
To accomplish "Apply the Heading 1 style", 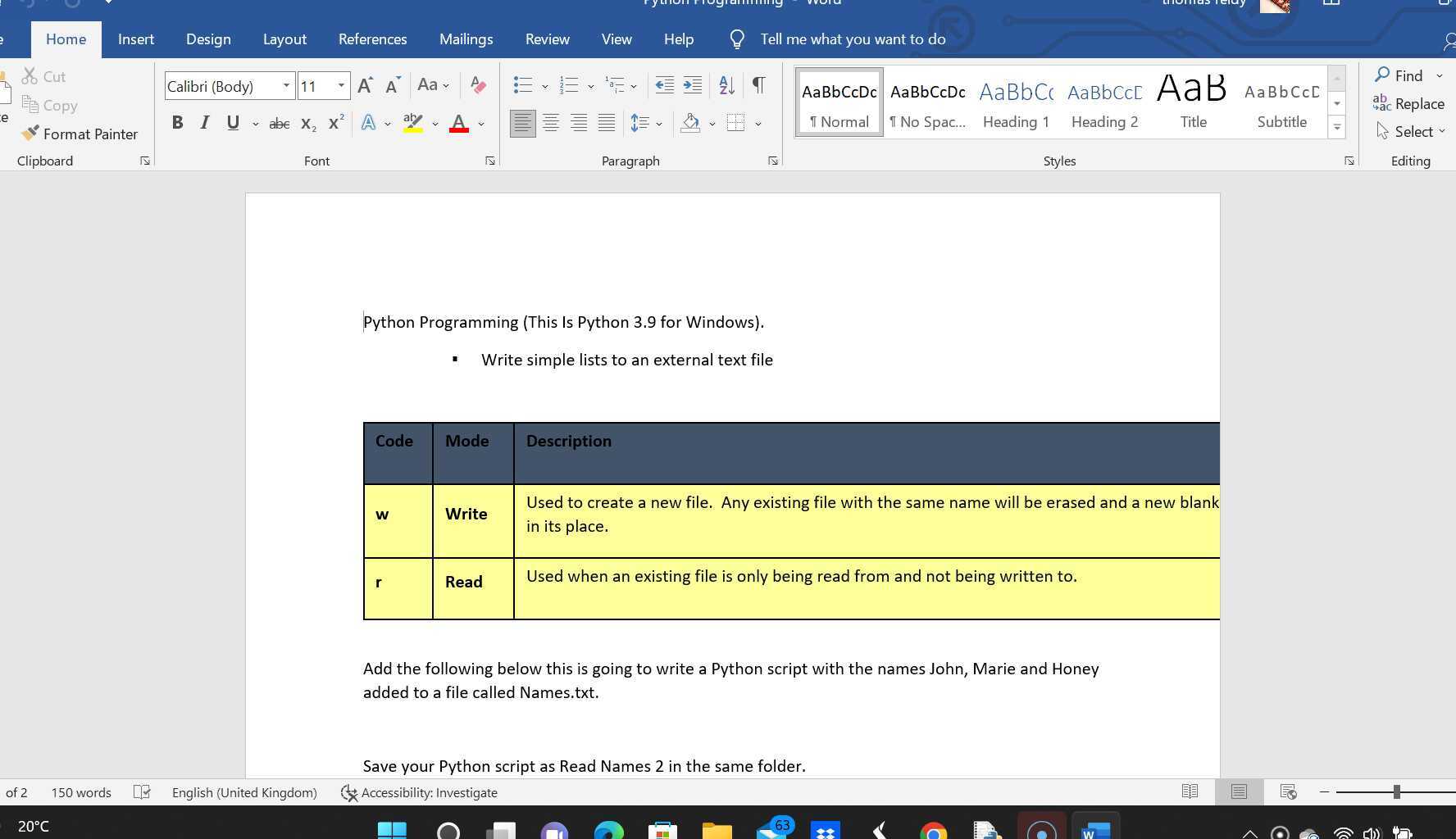I will point(1016,103).
